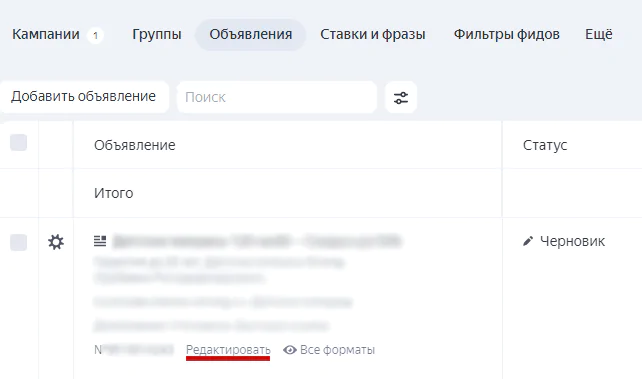Switch to the Группы tab
Screen dimensions: 642x379
[x=157, y=34]
